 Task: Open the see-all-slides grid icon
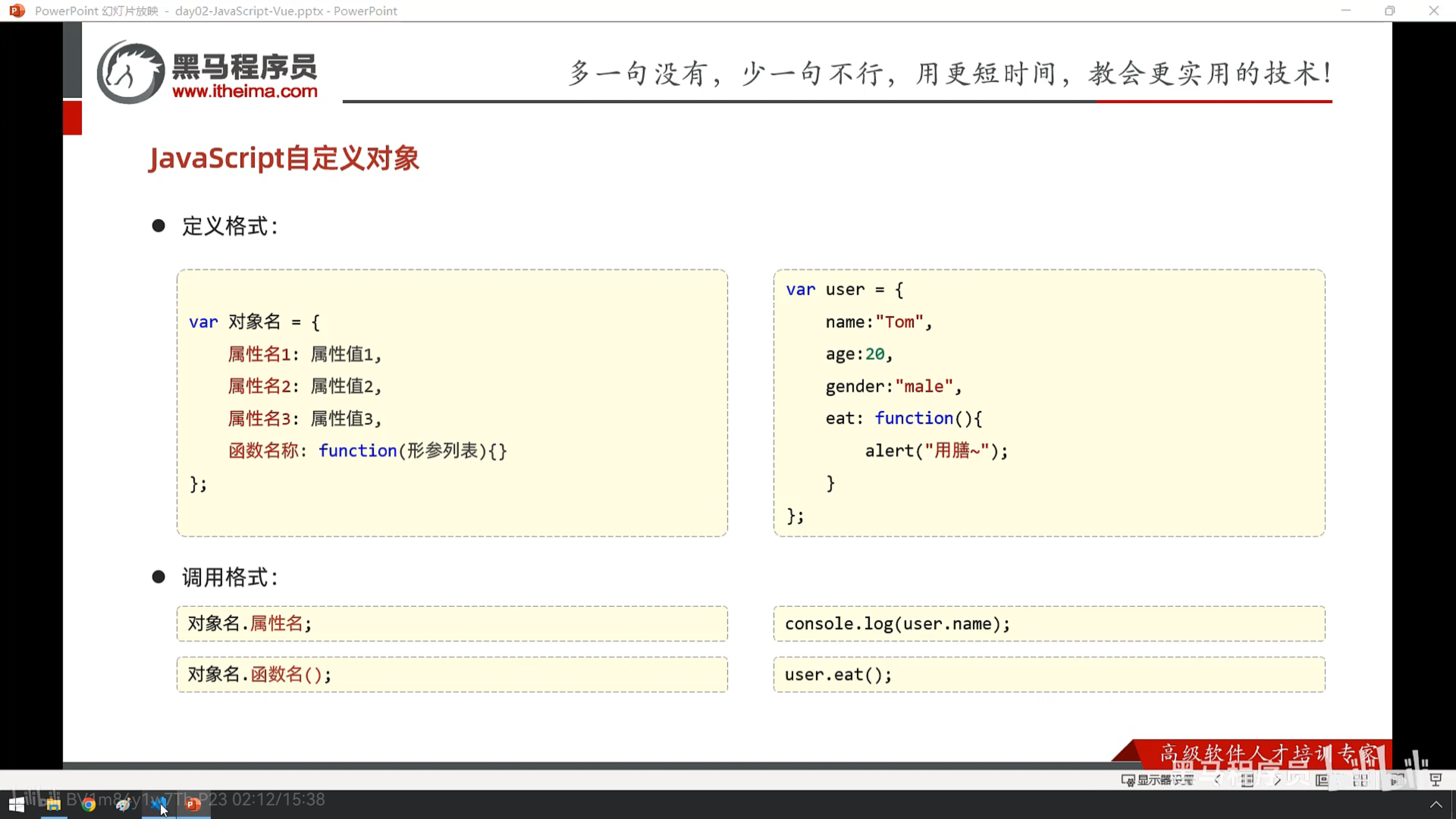point(1247,780)
